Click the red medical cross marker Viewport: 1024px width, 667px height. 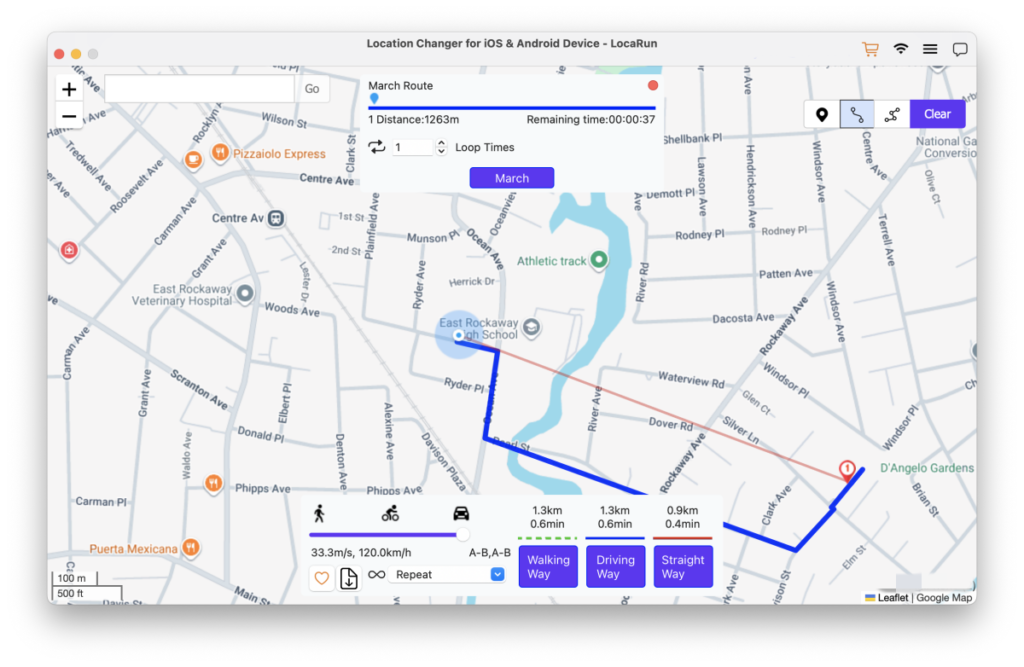tap(69, 250)
